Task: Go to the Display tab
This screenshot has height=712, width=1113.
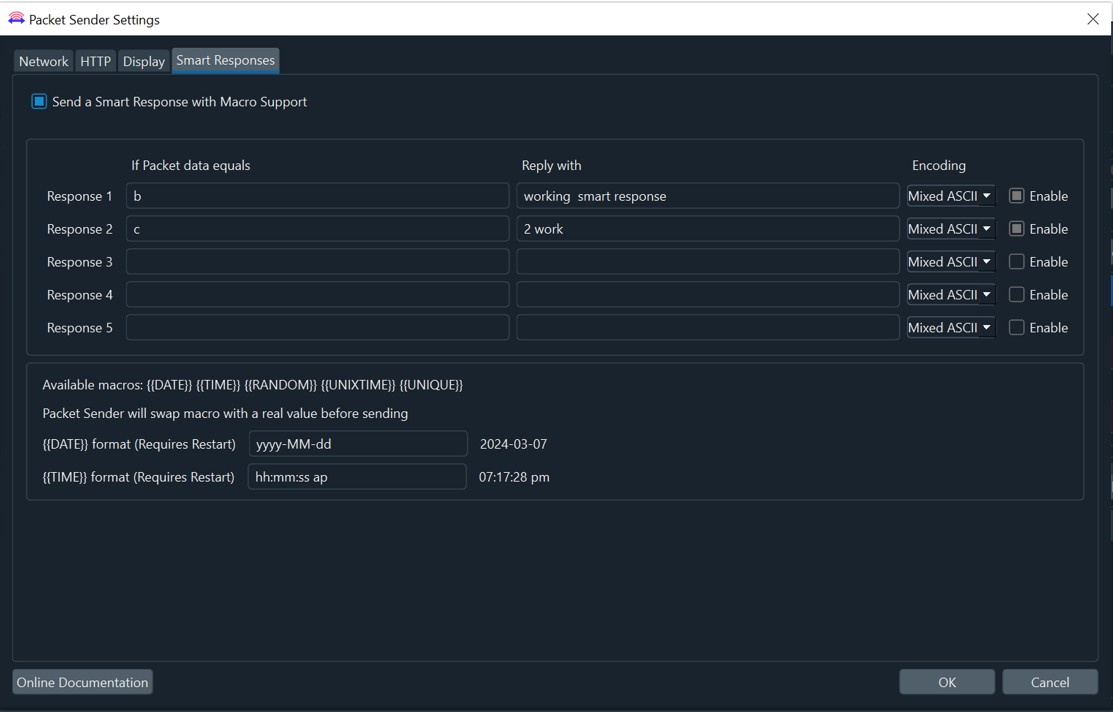Action: tap(143, 61)
